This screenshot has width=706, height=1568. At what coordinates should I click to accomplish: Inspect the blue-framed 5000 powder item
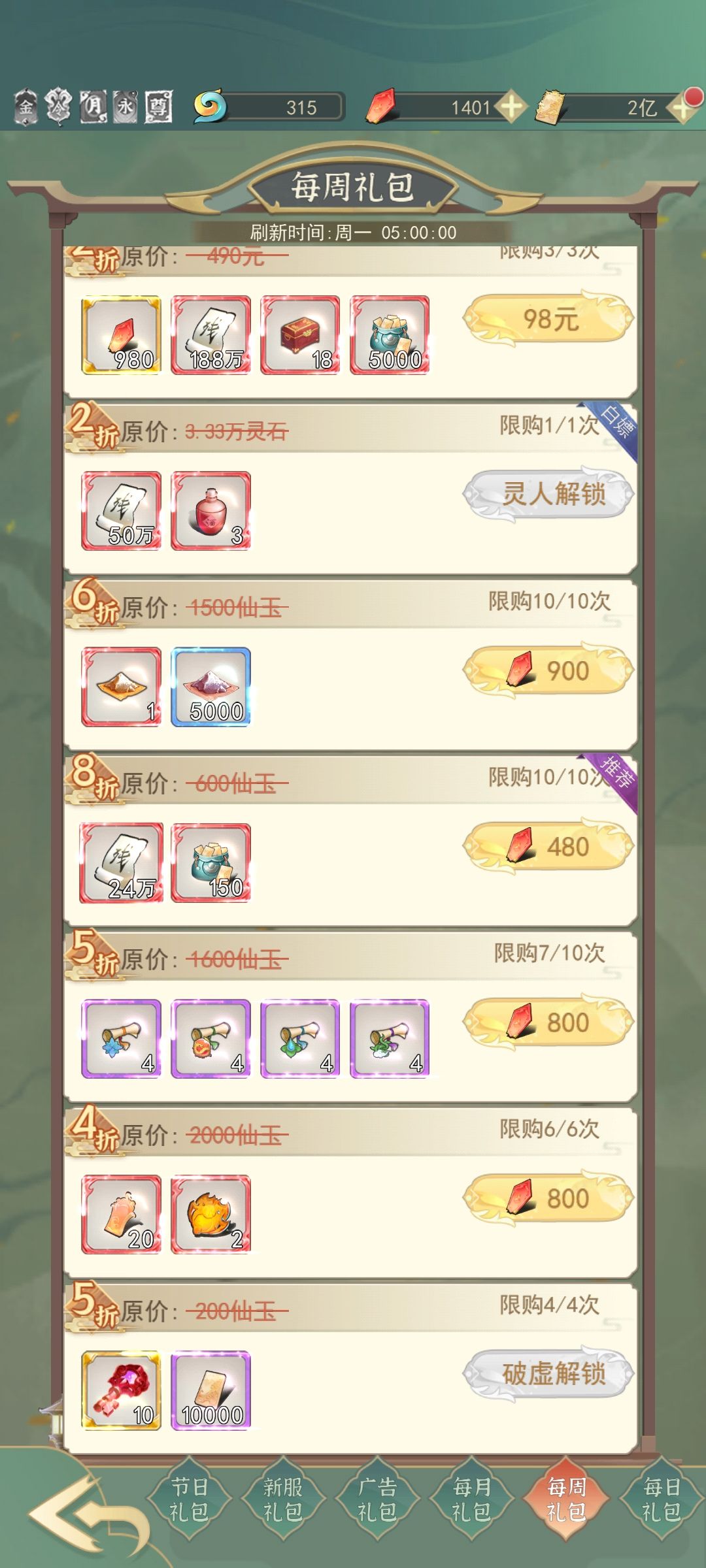(x=210, y=686)
